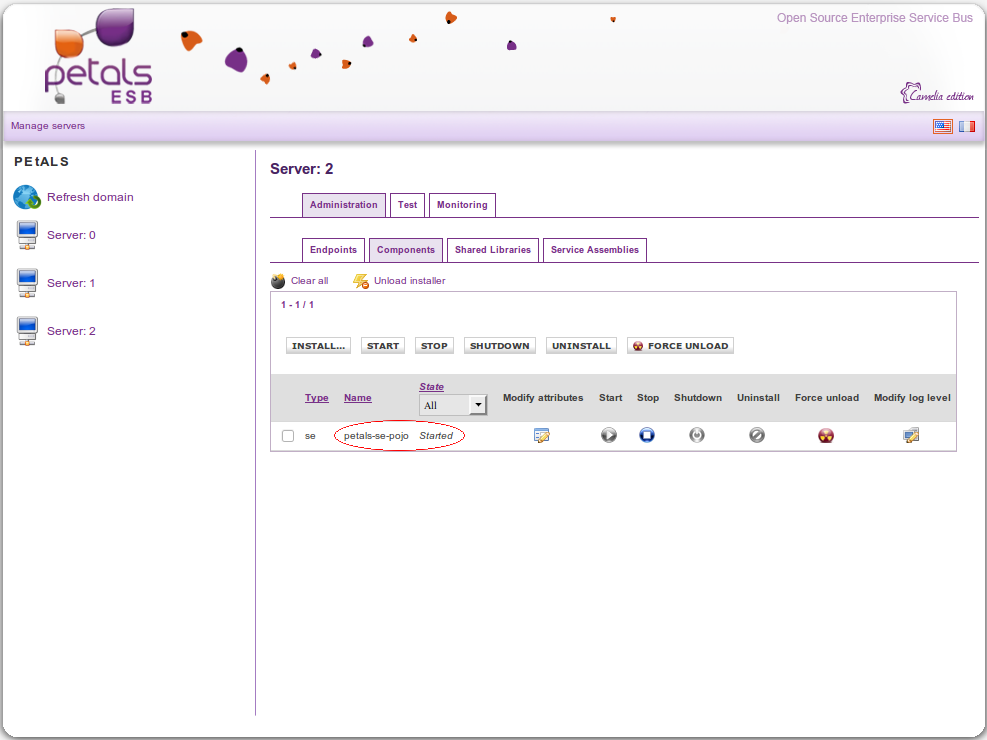Screen dimensions: 987x740
Task: Click the Modify attributes icon for petals-se-pojo
Action: click(542, 436)
